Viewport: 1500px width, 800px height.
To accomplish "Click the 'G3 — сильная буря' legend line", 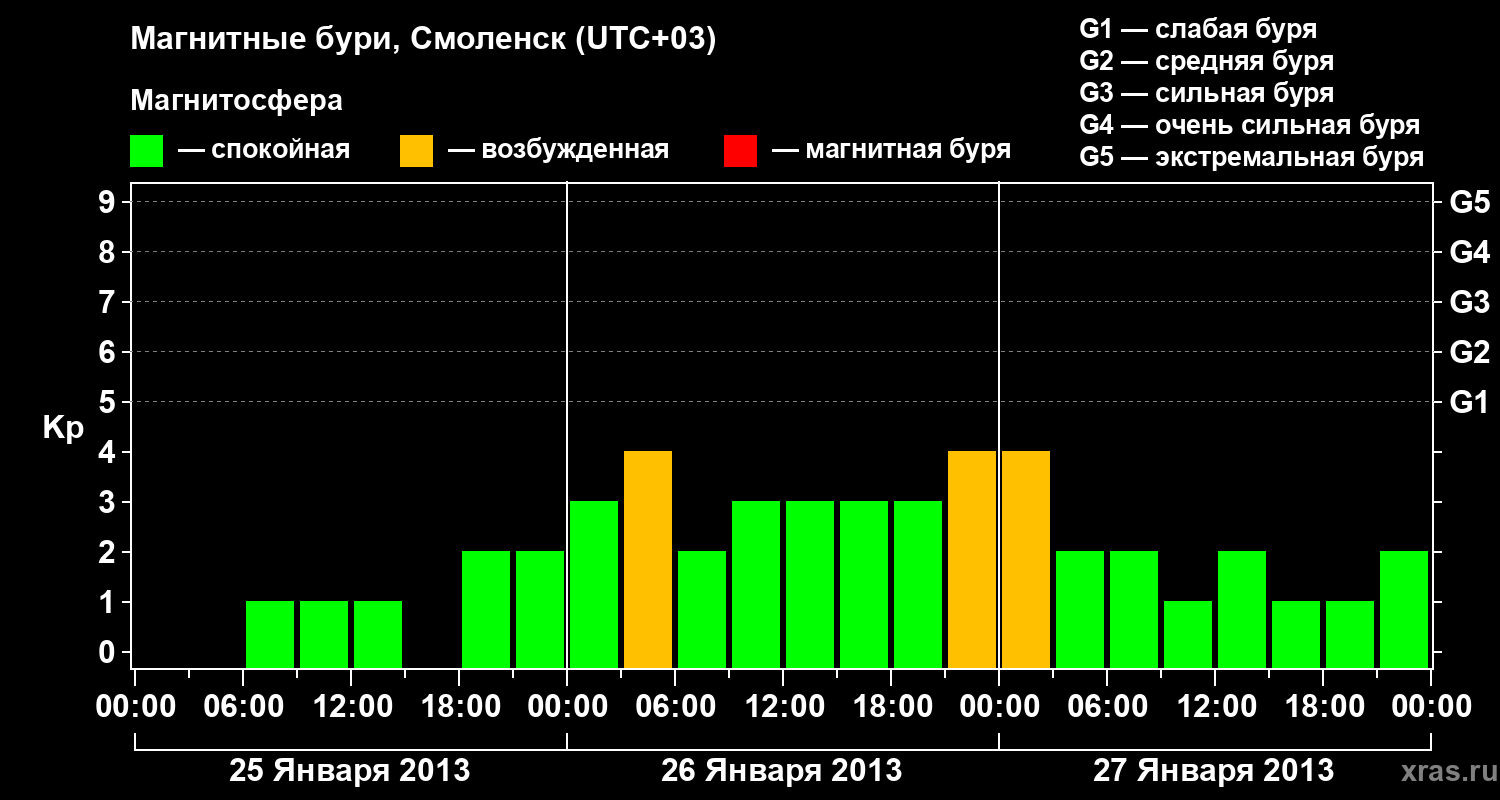I will click(x=1206, y=93).
